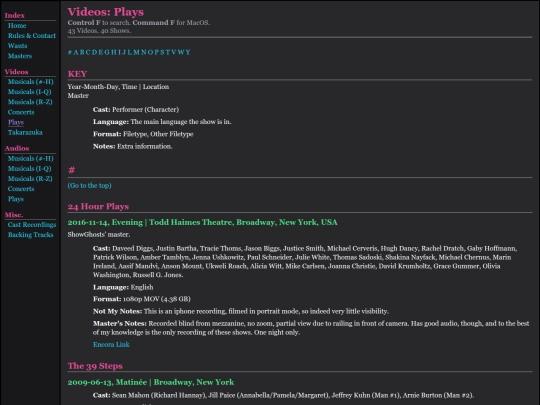Open the Backing Tracks page
The width and height of the screenshot is (540, 405).
pos(31,235)
